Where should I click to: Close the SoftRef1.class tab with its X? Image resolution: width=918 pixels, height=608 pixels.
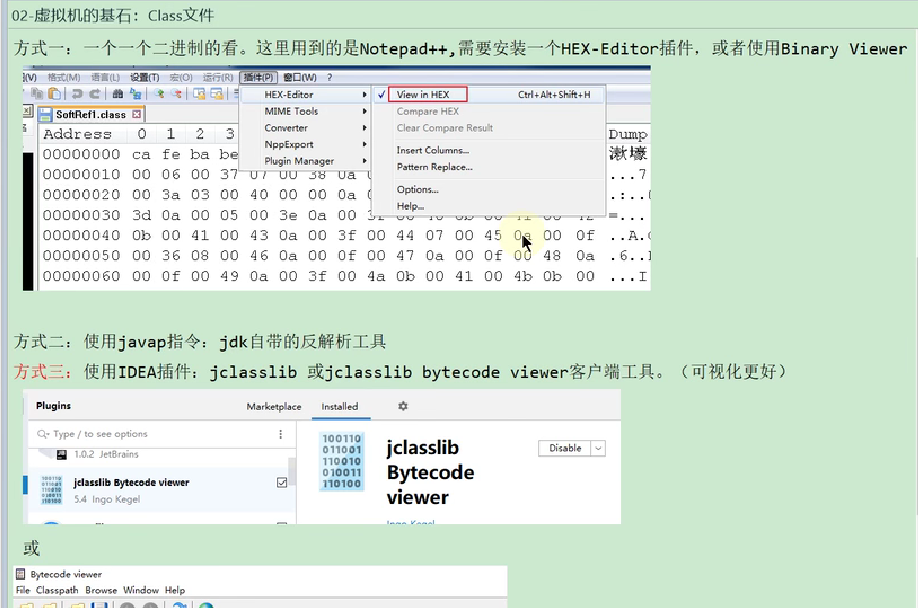point(136,114)
